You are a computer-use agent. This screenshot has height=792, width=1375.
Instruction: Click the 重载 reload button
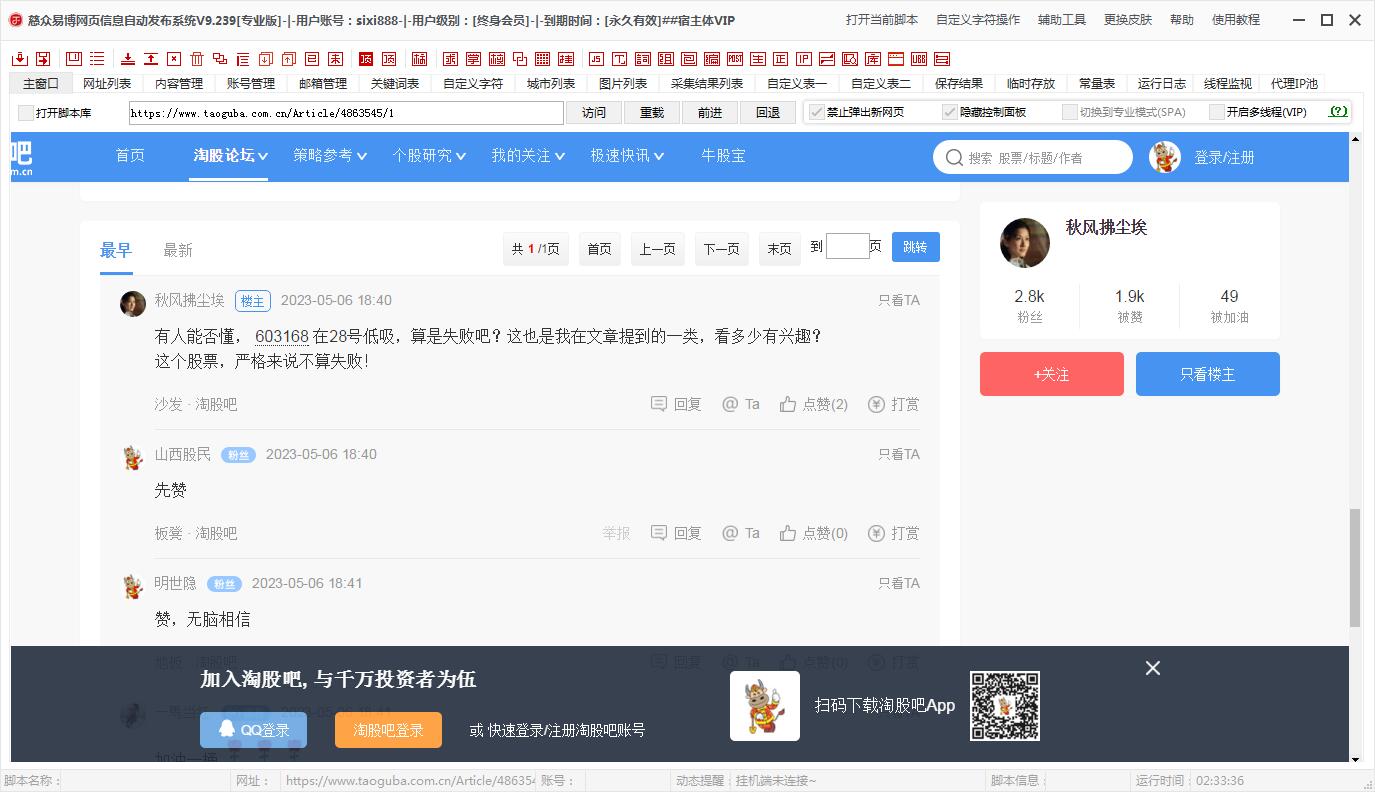click(x=652, y=112)
